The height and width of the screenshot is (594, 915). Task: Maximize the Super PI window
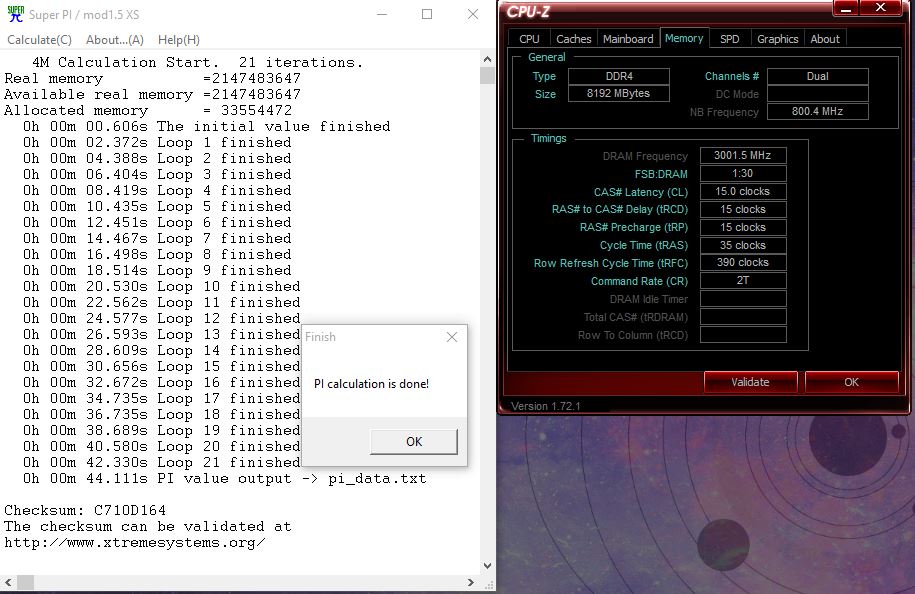[x=427, y=14]
